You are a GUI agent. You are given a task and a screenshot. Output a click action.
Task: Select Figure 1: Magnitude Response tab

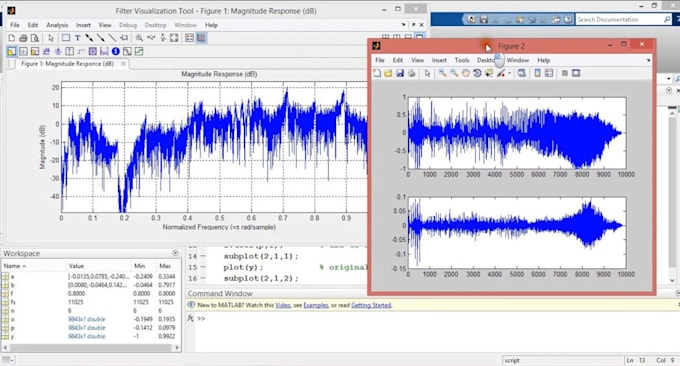67,64
